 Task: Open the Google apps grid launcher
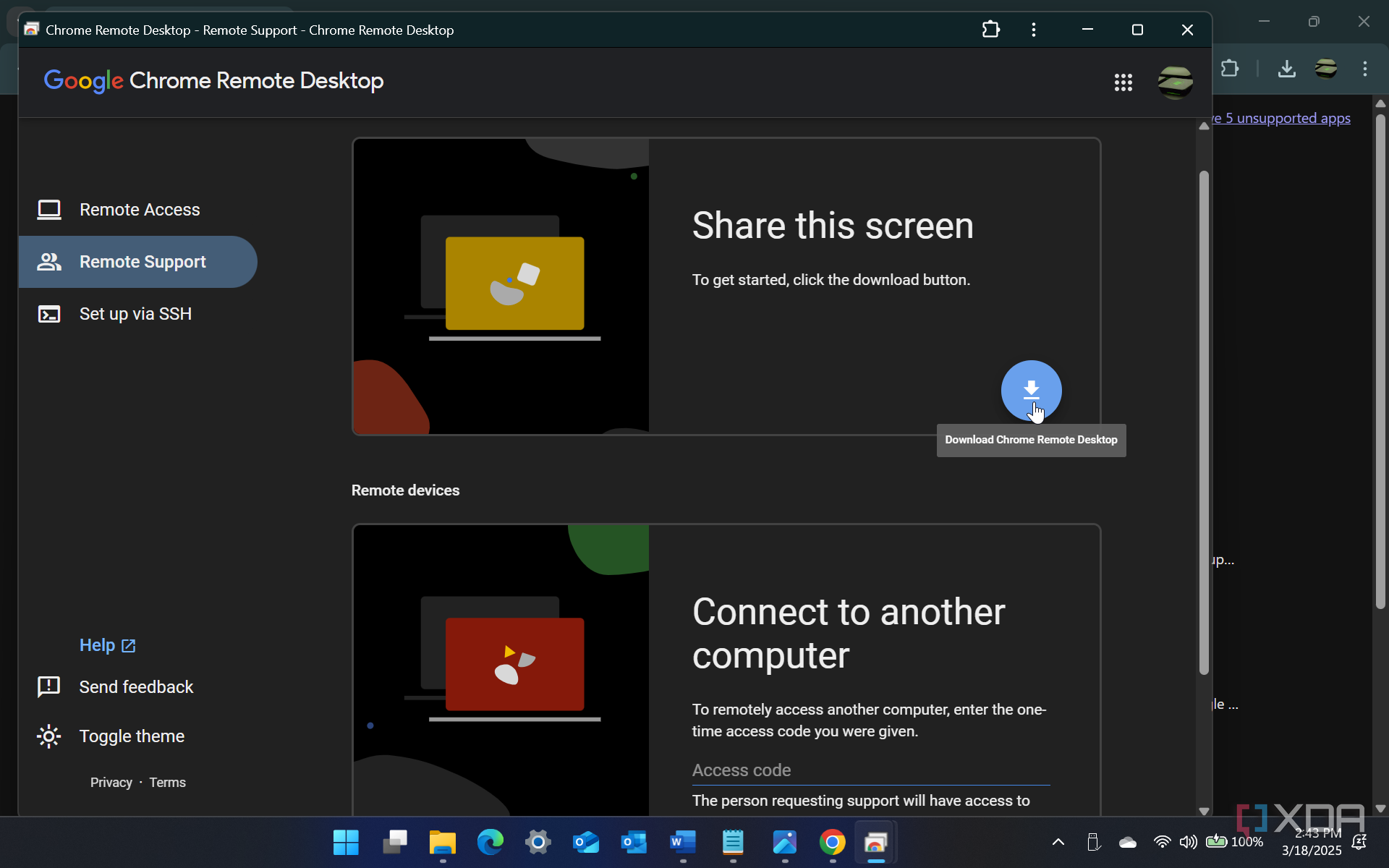[x=1123, y=82]
